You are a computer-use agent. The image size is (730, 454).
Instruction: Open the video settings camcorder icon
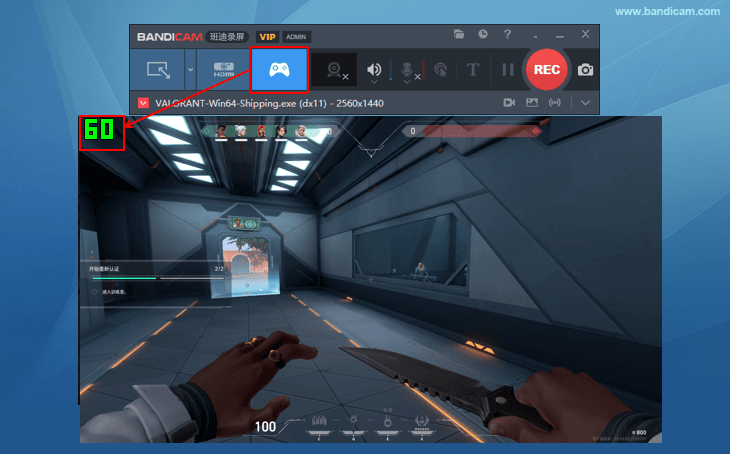(508, 102)
